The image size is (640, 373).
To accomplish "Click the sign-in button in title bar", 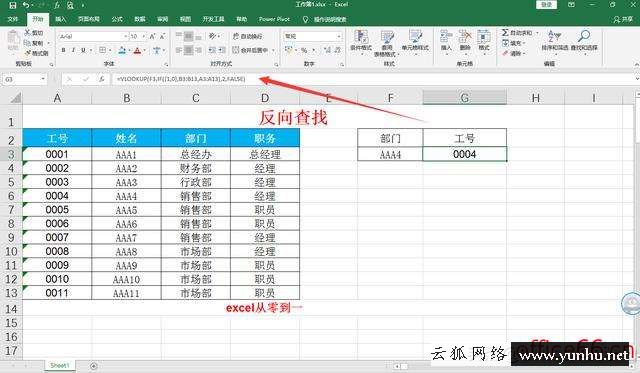I will [x=547, y=5].
